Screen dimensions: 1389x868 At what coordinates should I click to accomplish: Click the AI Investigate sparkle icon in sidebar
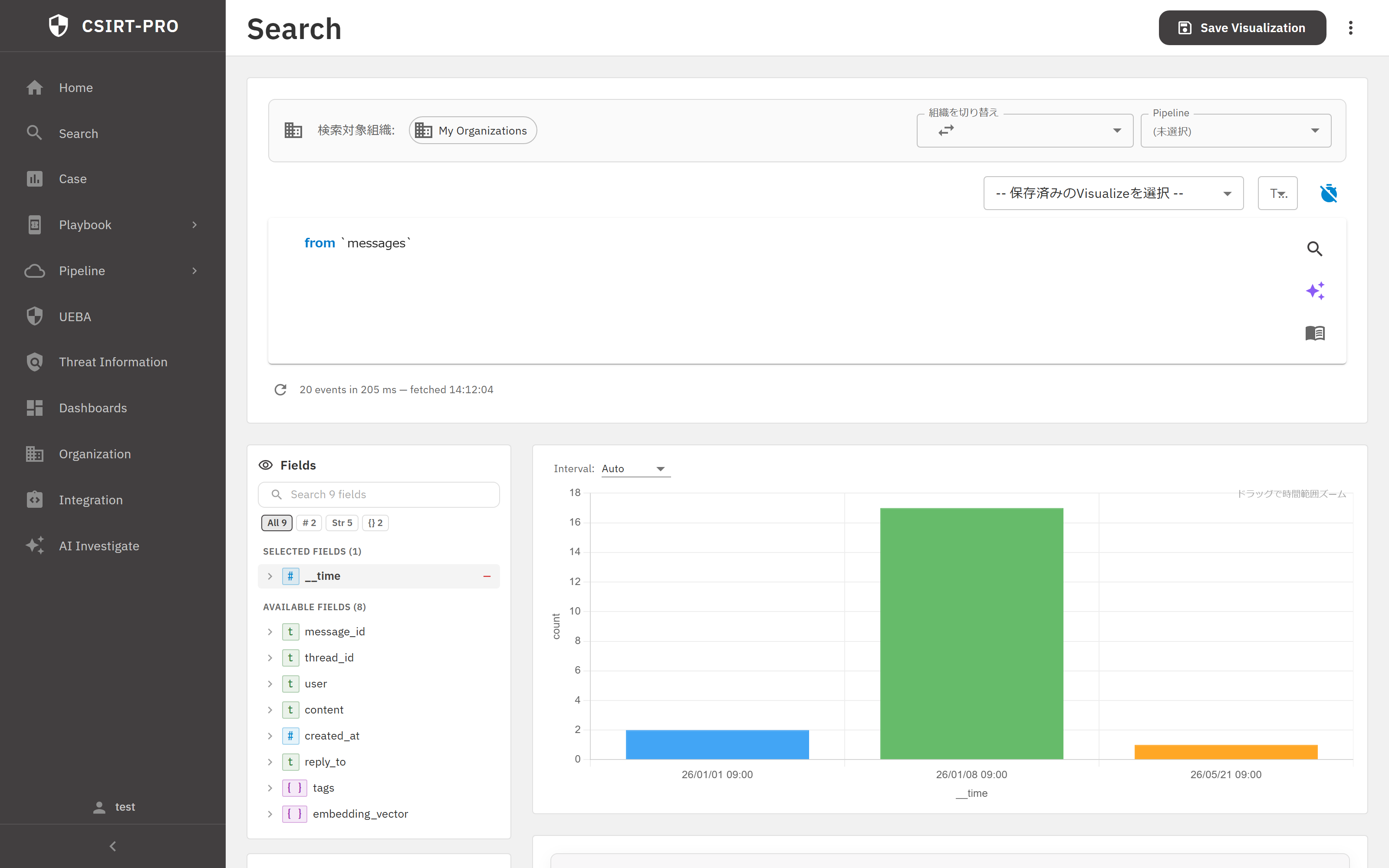pos(34,546)
